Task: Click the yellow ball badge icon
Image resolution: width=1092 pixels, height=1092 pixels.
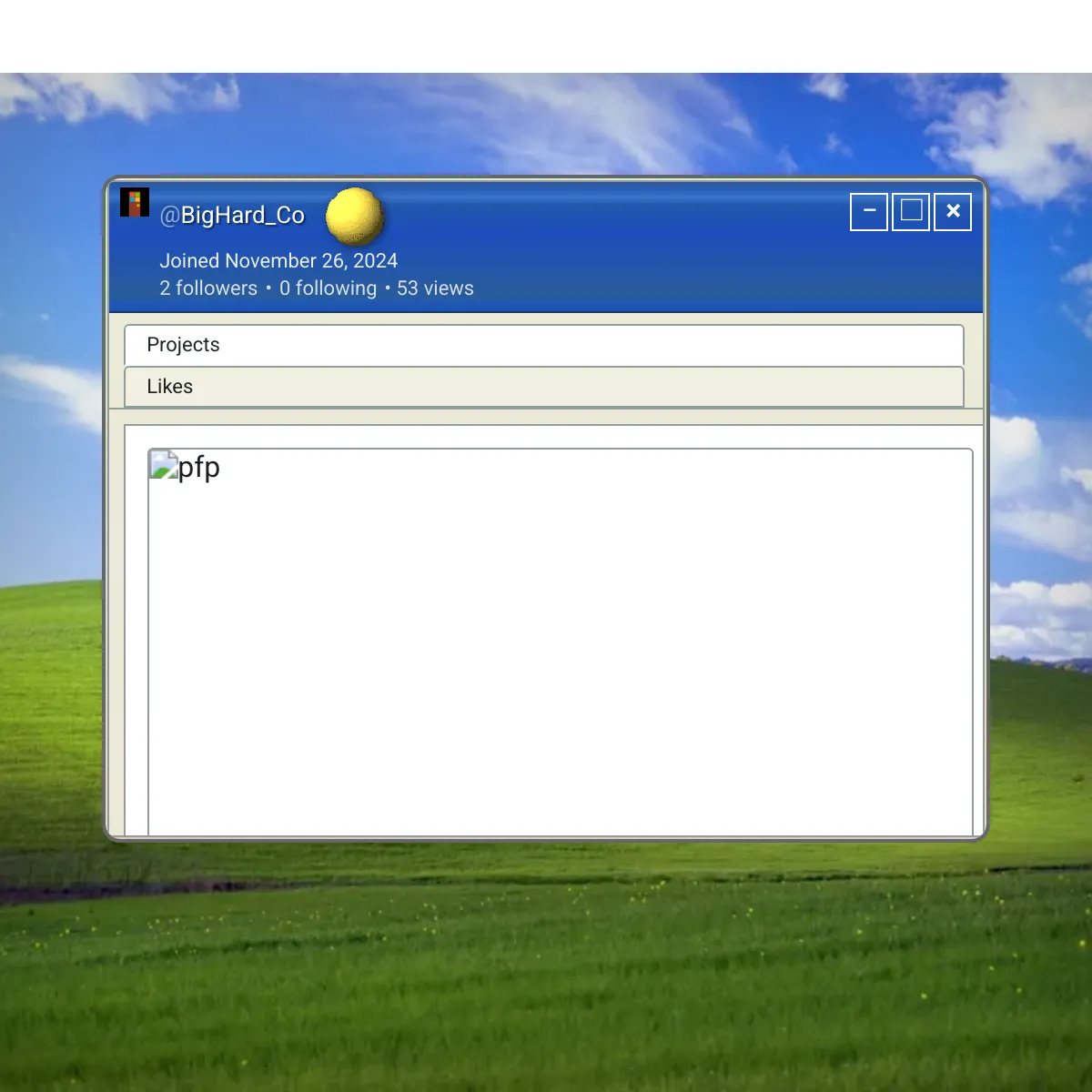Action: coord(354,216)
